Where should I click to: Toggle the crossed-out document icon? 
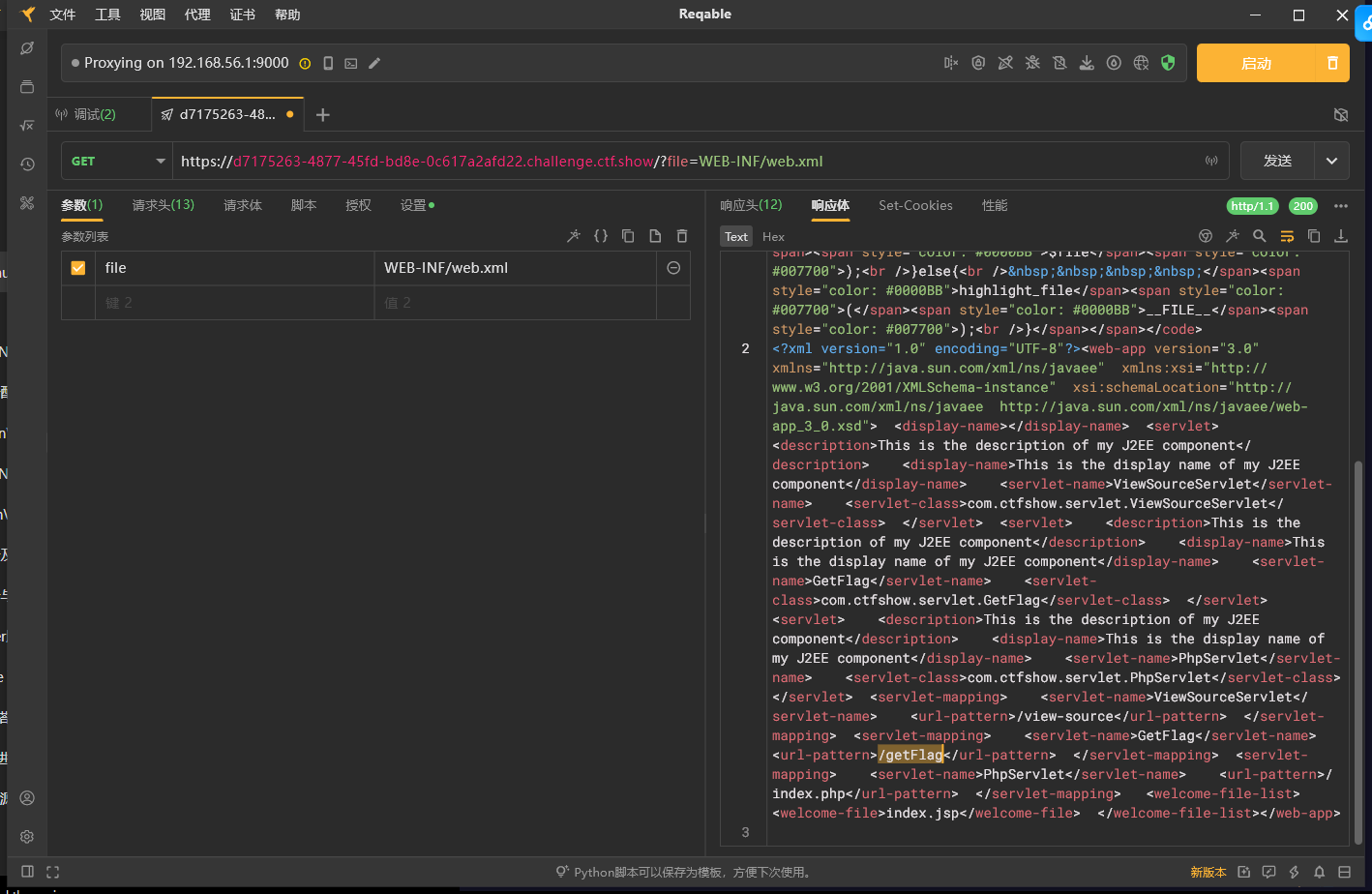(x=1059, y=63)
